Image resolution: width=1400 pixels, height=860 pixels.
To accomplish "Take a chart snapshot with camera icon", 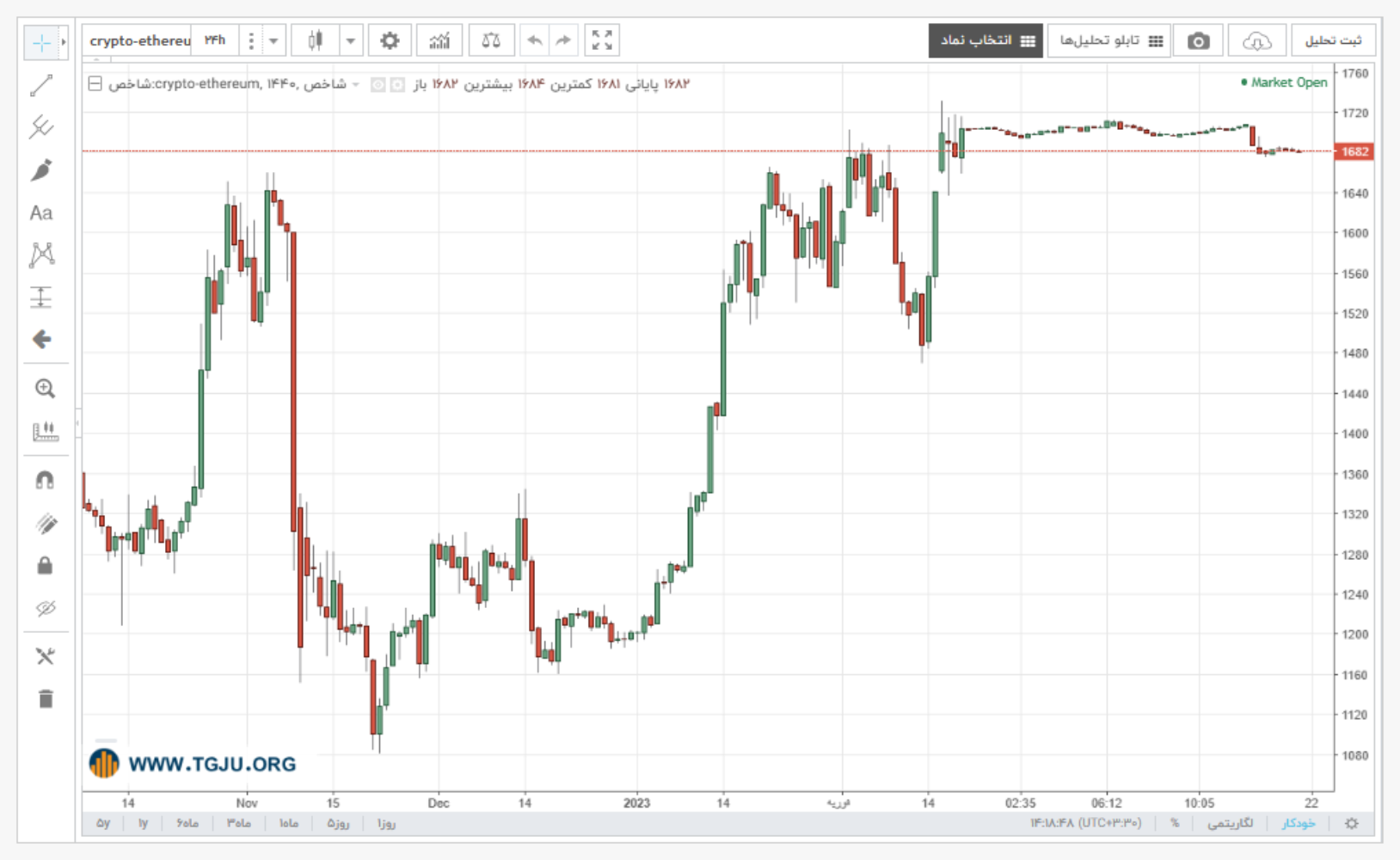I will pyautogui.click(x=1198, y=40).
